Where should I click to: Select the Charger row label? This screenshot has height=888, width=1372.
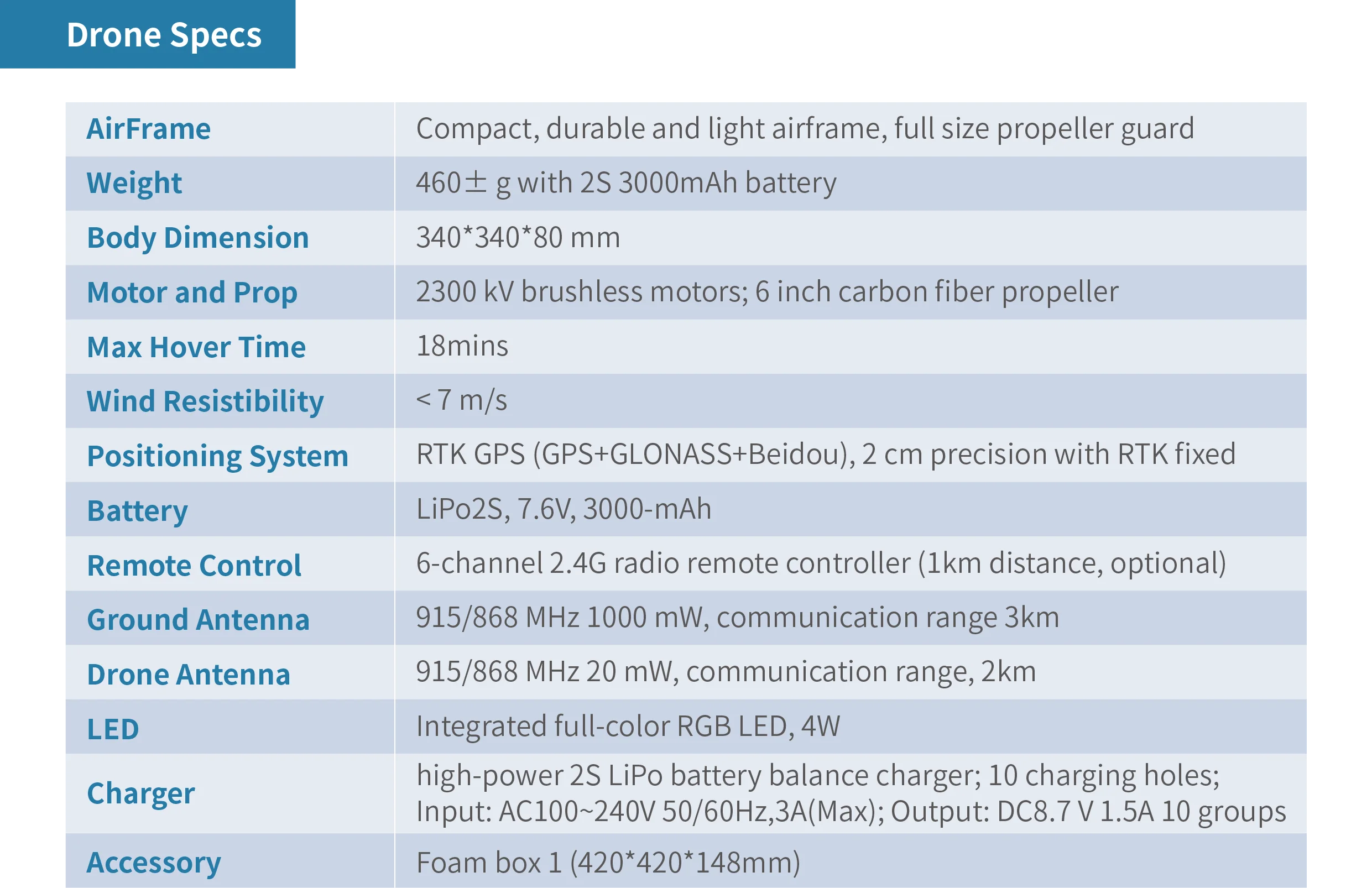140,793
